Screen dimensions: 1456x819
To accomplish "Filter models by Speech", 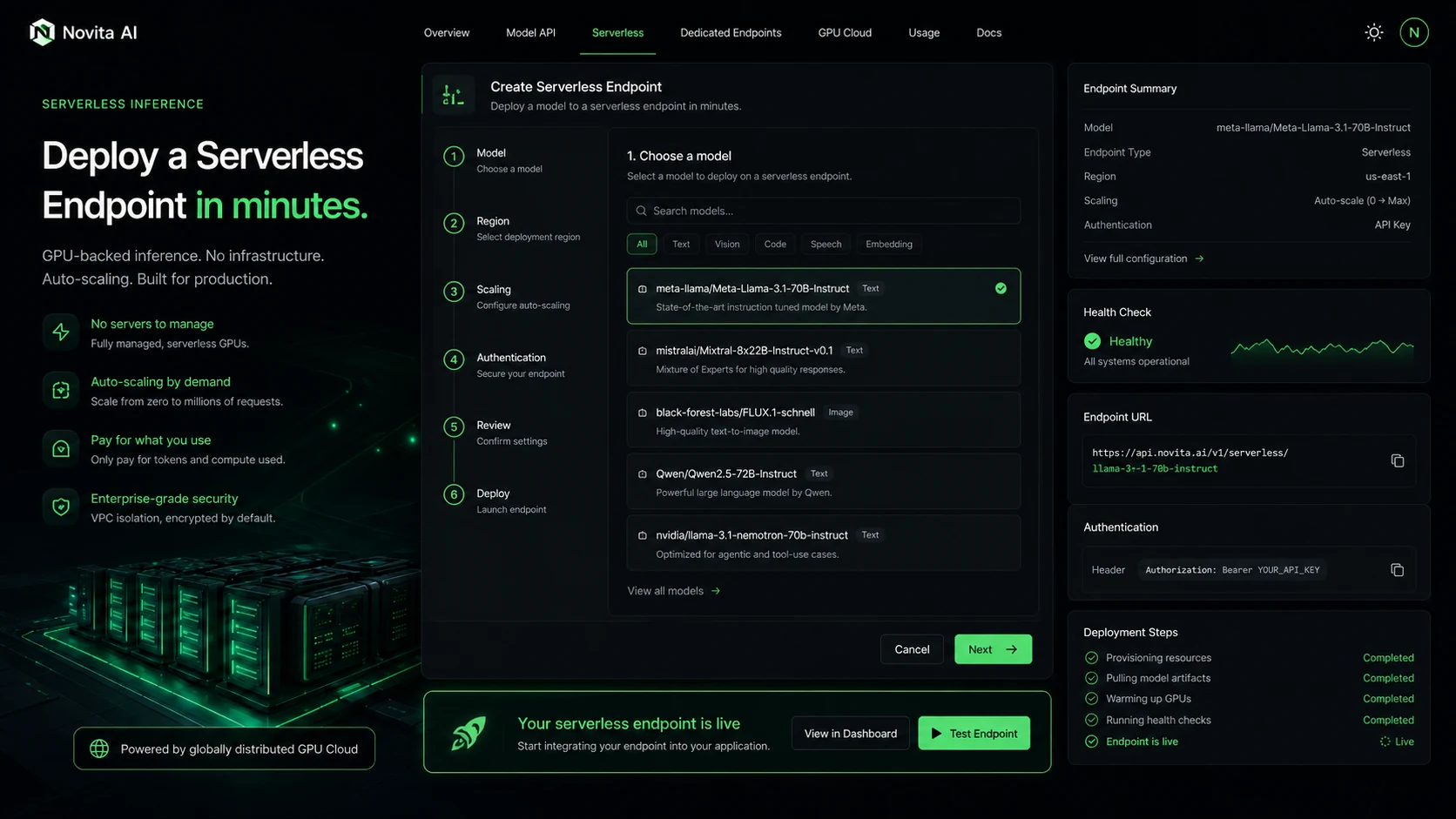I will [826, 245].
